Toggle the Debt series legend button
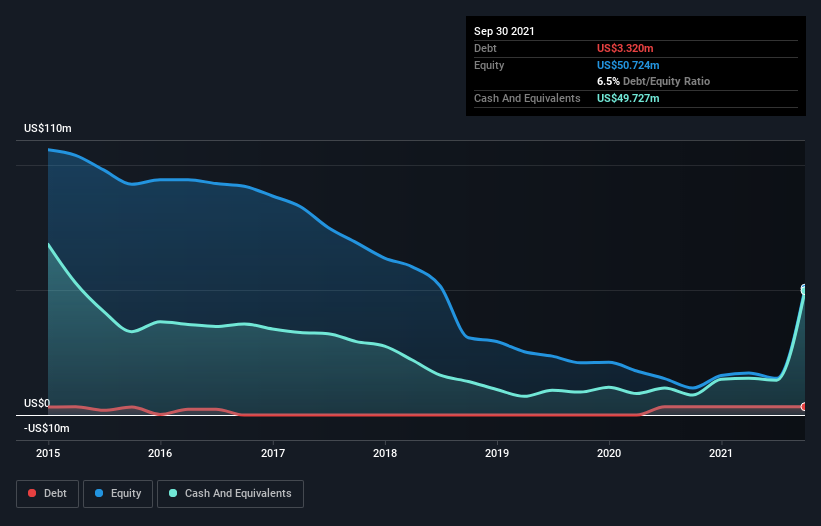 tap(47, 494)
